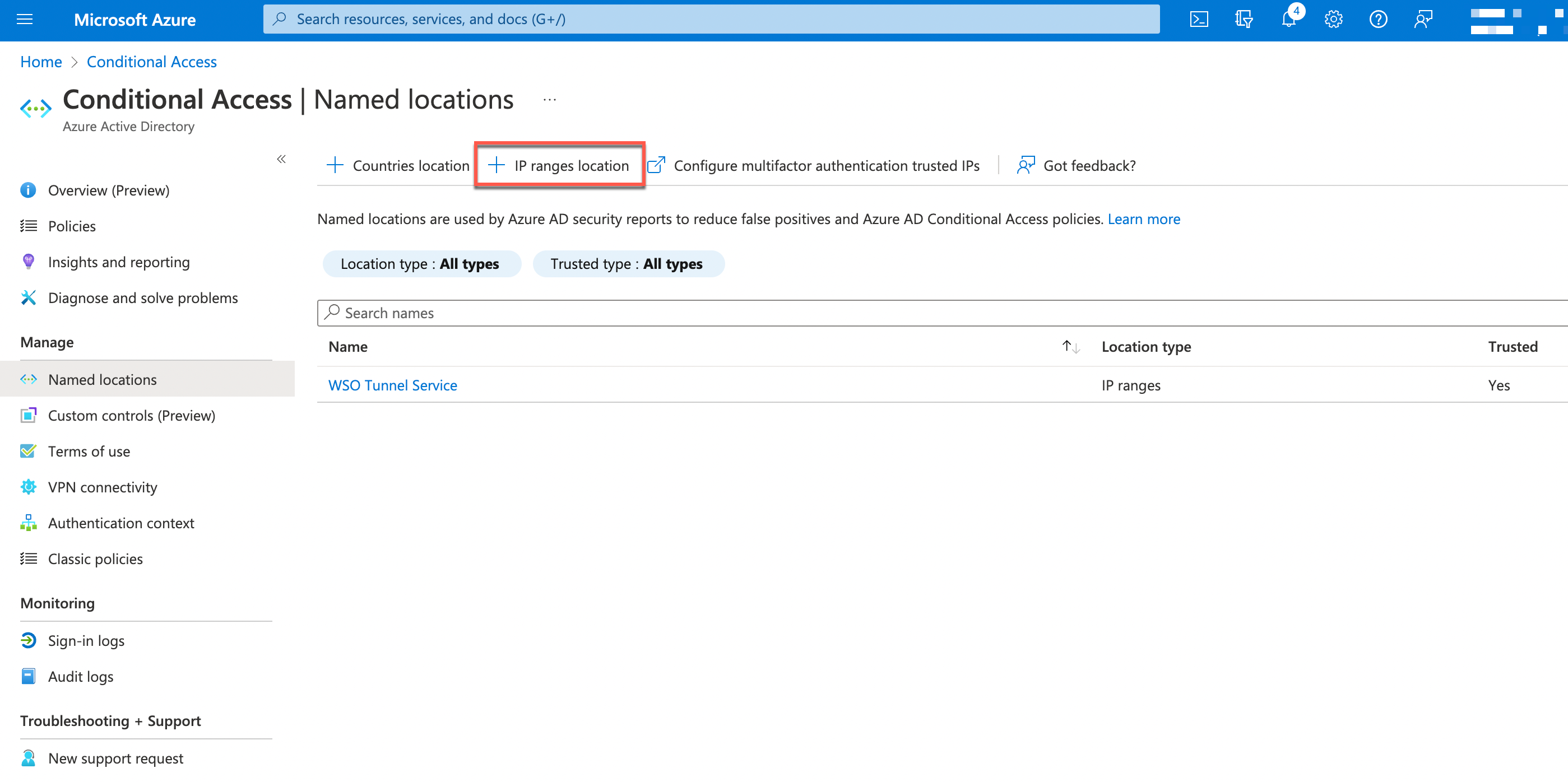Click the WSO Tunnel Service link
The width and height of the screenshot is (1568, 782).
tap(392, 385)
